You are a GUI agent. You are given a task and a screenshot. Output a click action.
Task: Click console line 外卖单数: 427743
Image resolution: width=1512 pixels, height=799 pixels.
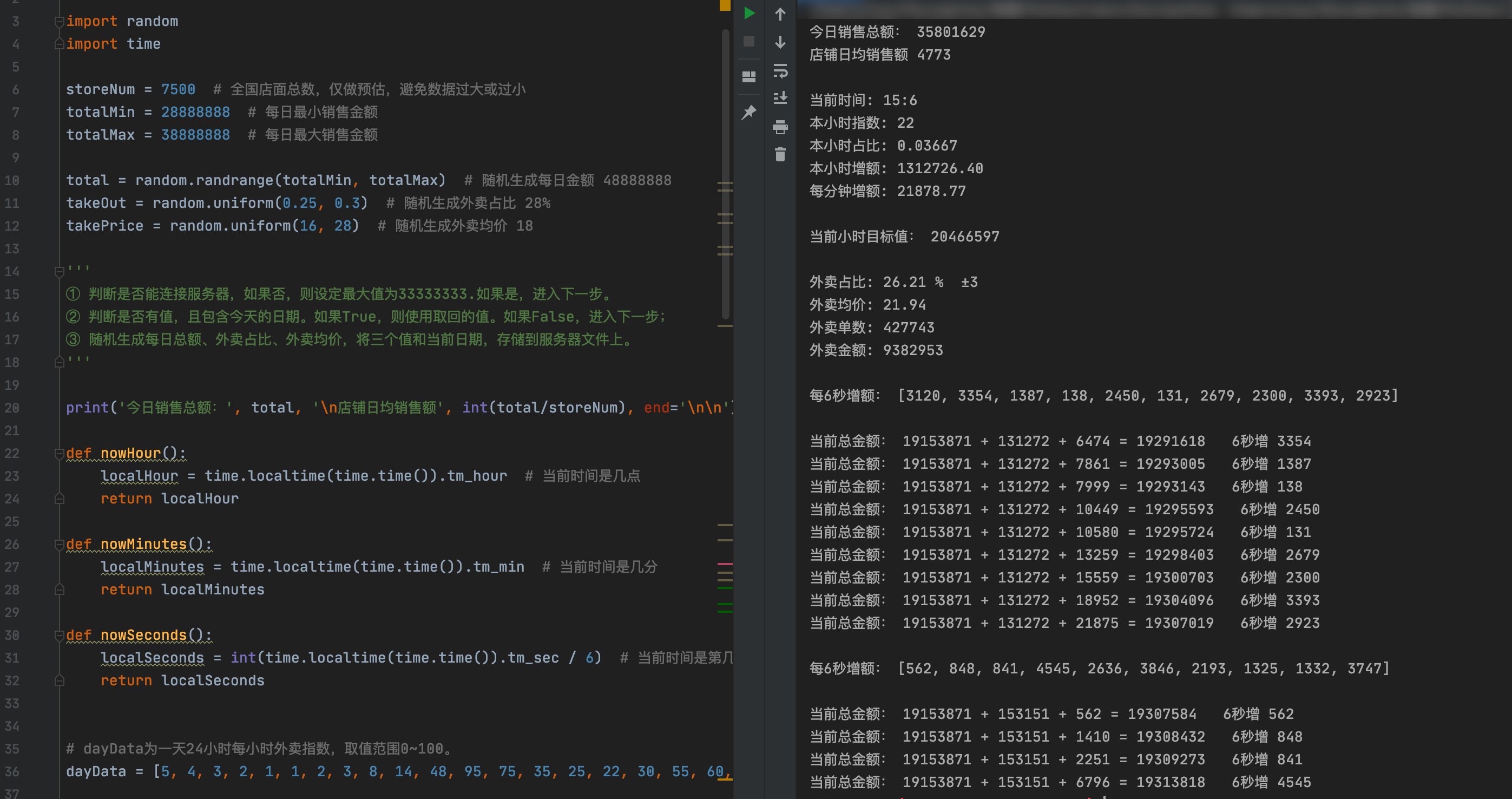point(872,328)
